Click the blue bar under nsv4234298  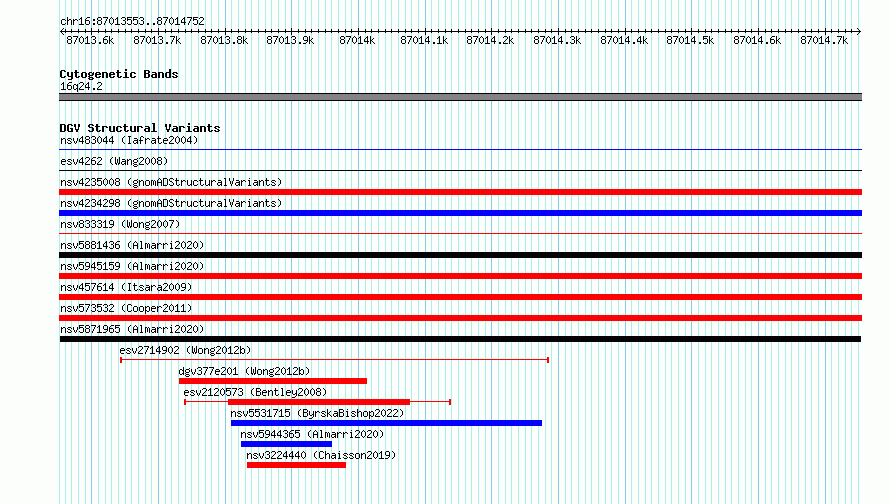[460, 213]
